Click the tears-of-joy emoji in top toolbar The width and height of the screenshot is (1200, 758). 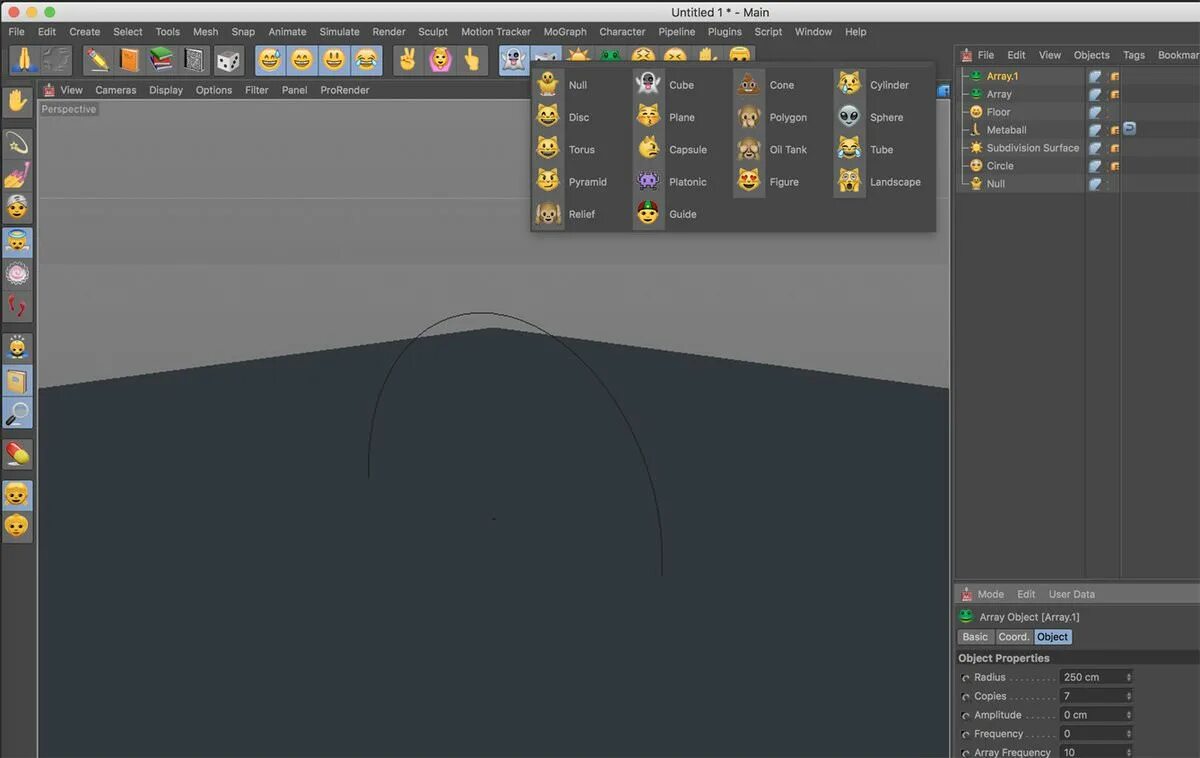click(367, 60)
